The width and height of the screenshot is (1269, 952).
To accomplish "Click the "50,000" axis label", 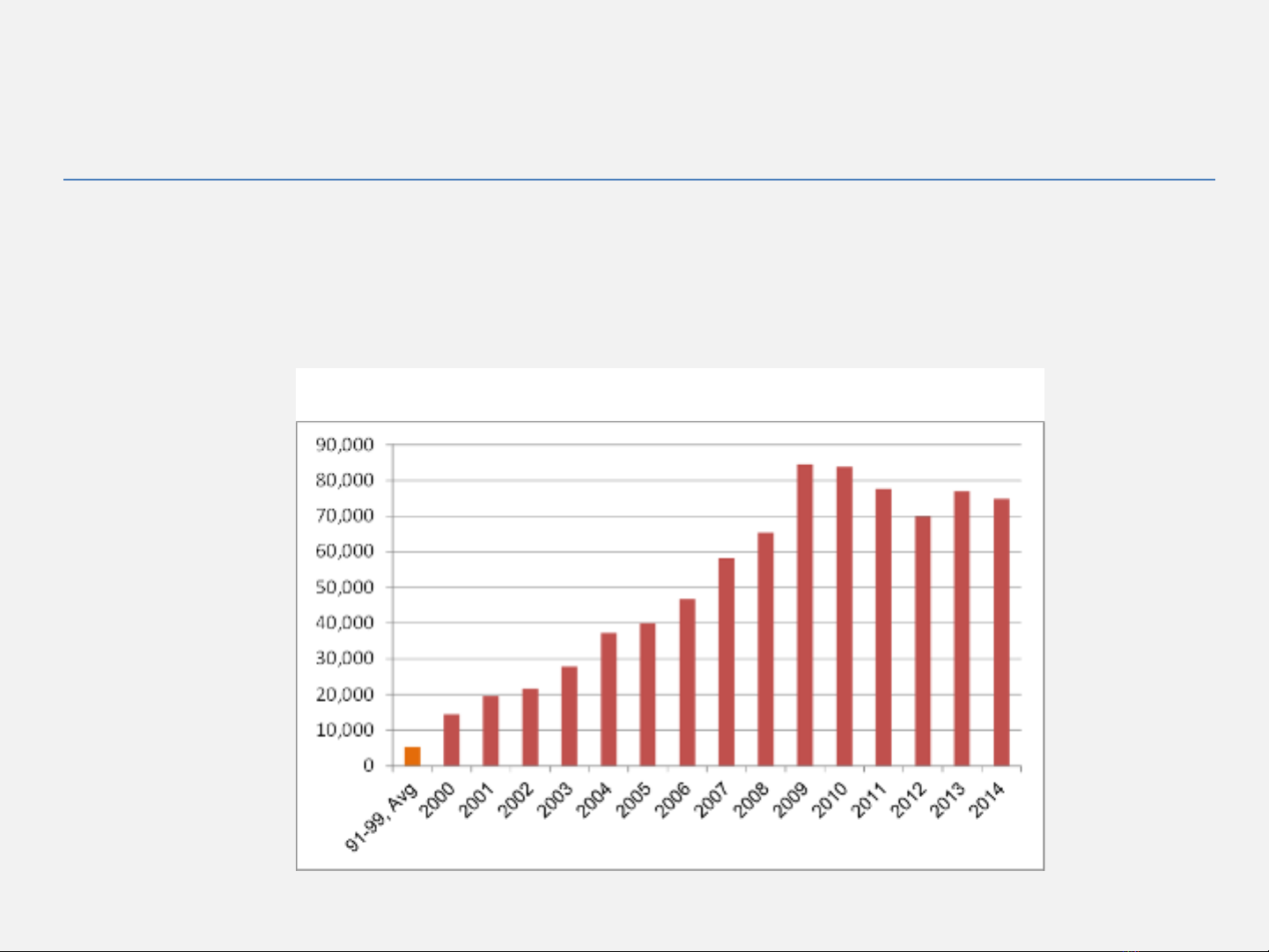I will 345,587.
